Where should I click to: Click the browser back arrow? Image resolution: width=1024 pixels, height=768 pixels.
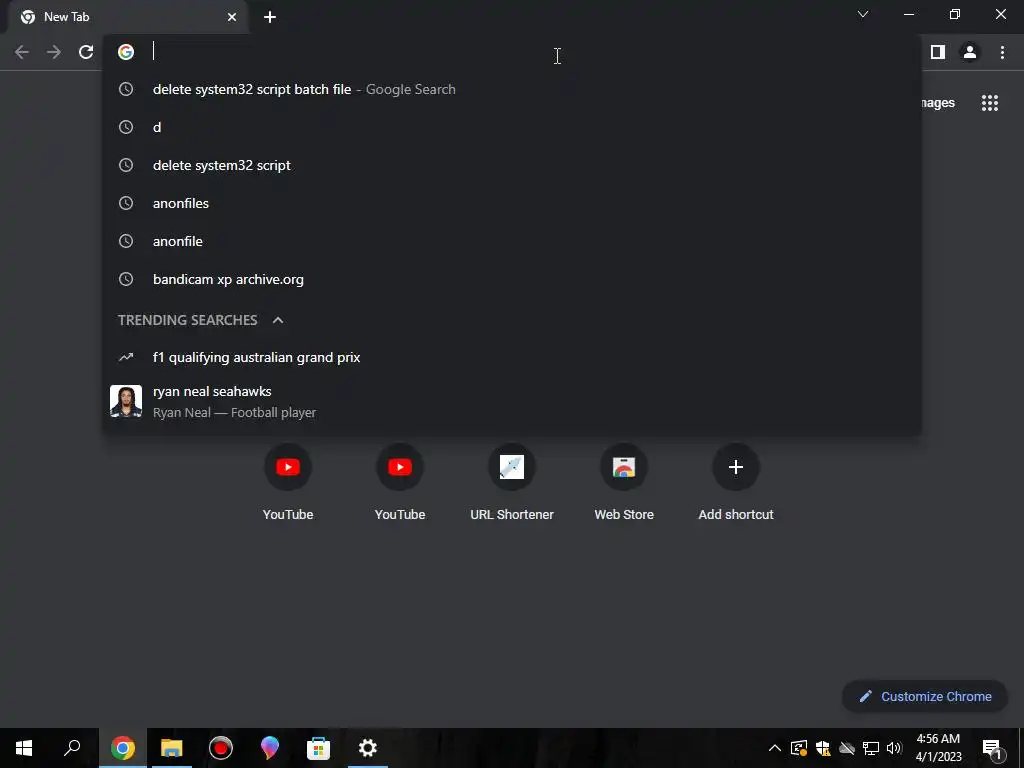click(22, 52)
